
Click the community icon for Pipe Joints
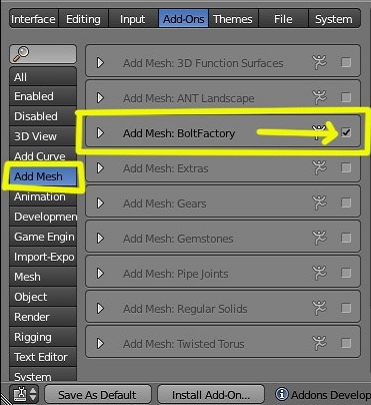319,273
